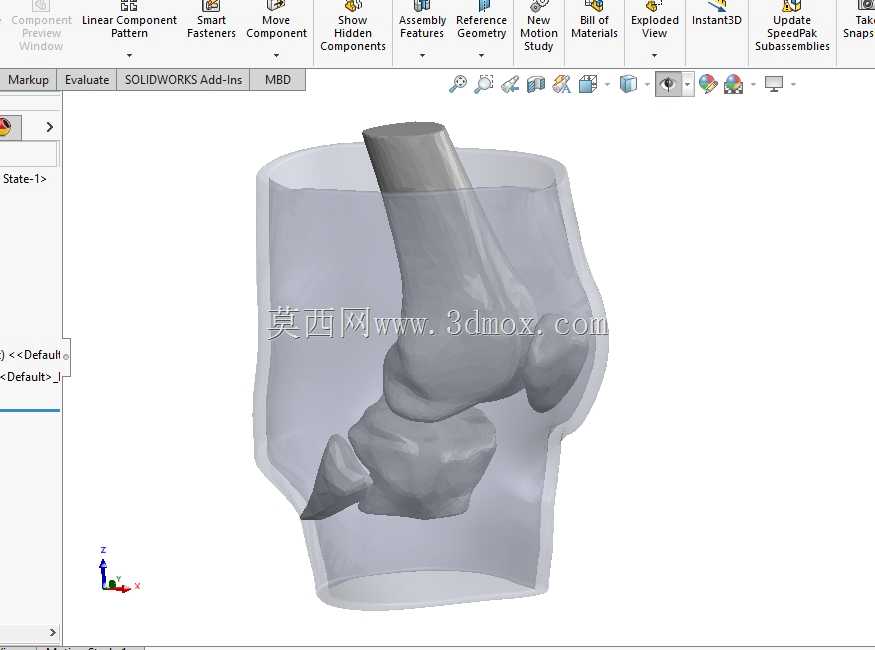The height and width of the screenshot is (650, 875).
Task: Click Update SpeedPak Subassemblies tool
Action: (792, 27)
